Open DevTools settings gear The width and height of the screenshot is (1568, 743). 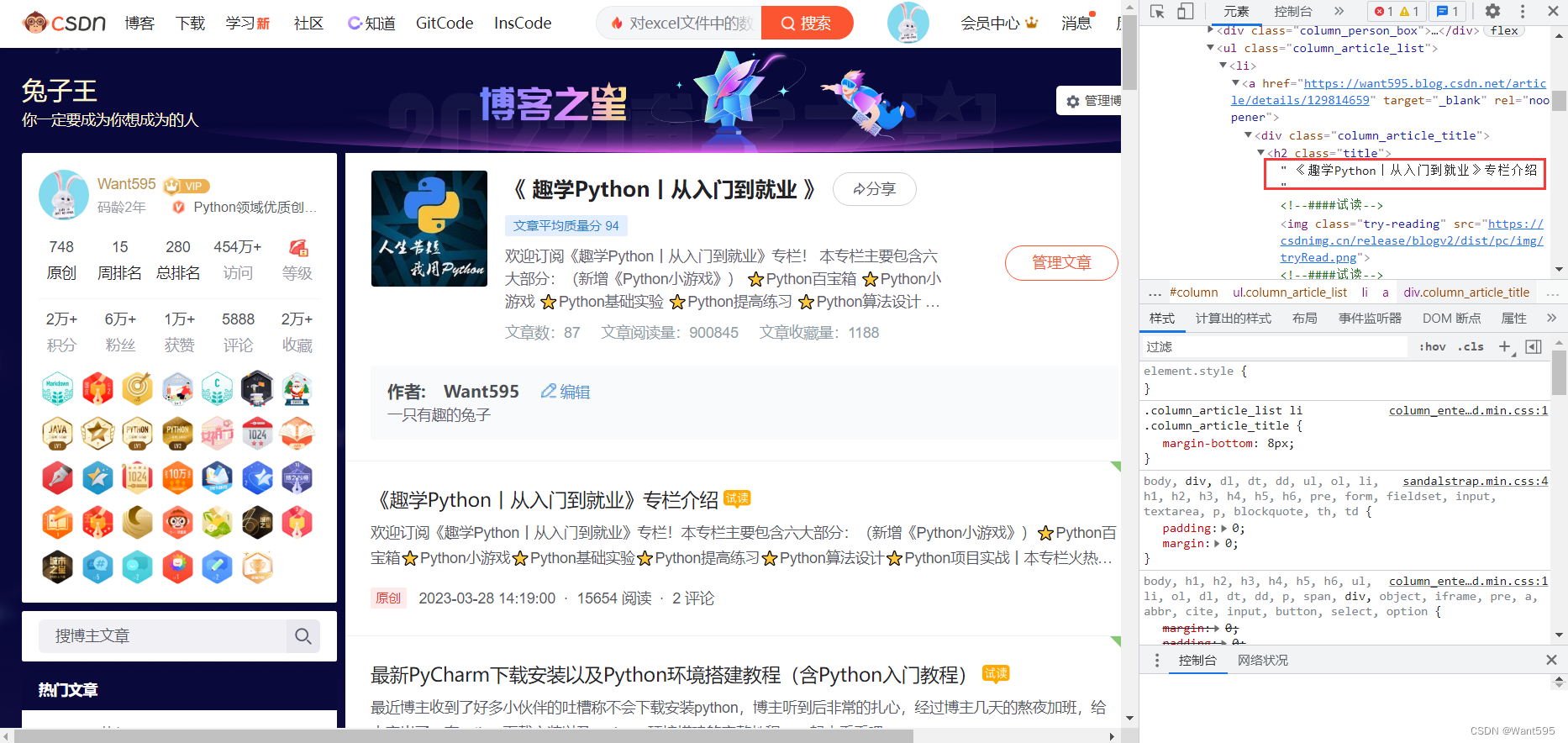click(x=1492, y=11)
